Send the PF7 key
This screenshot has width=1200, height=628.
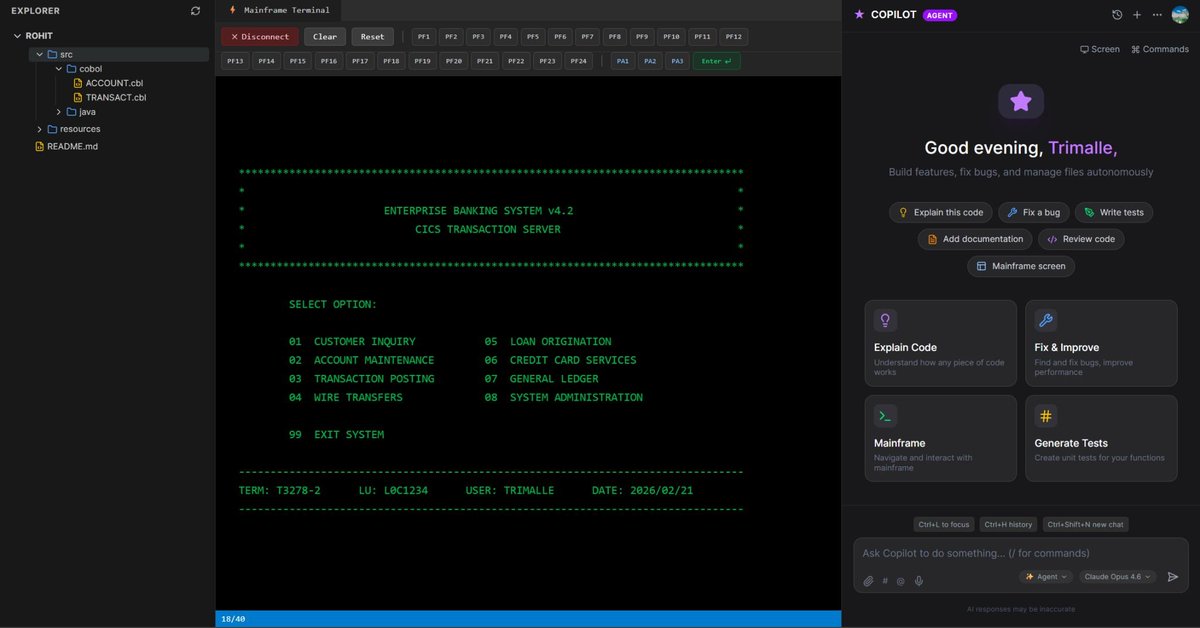coord(587,37)
